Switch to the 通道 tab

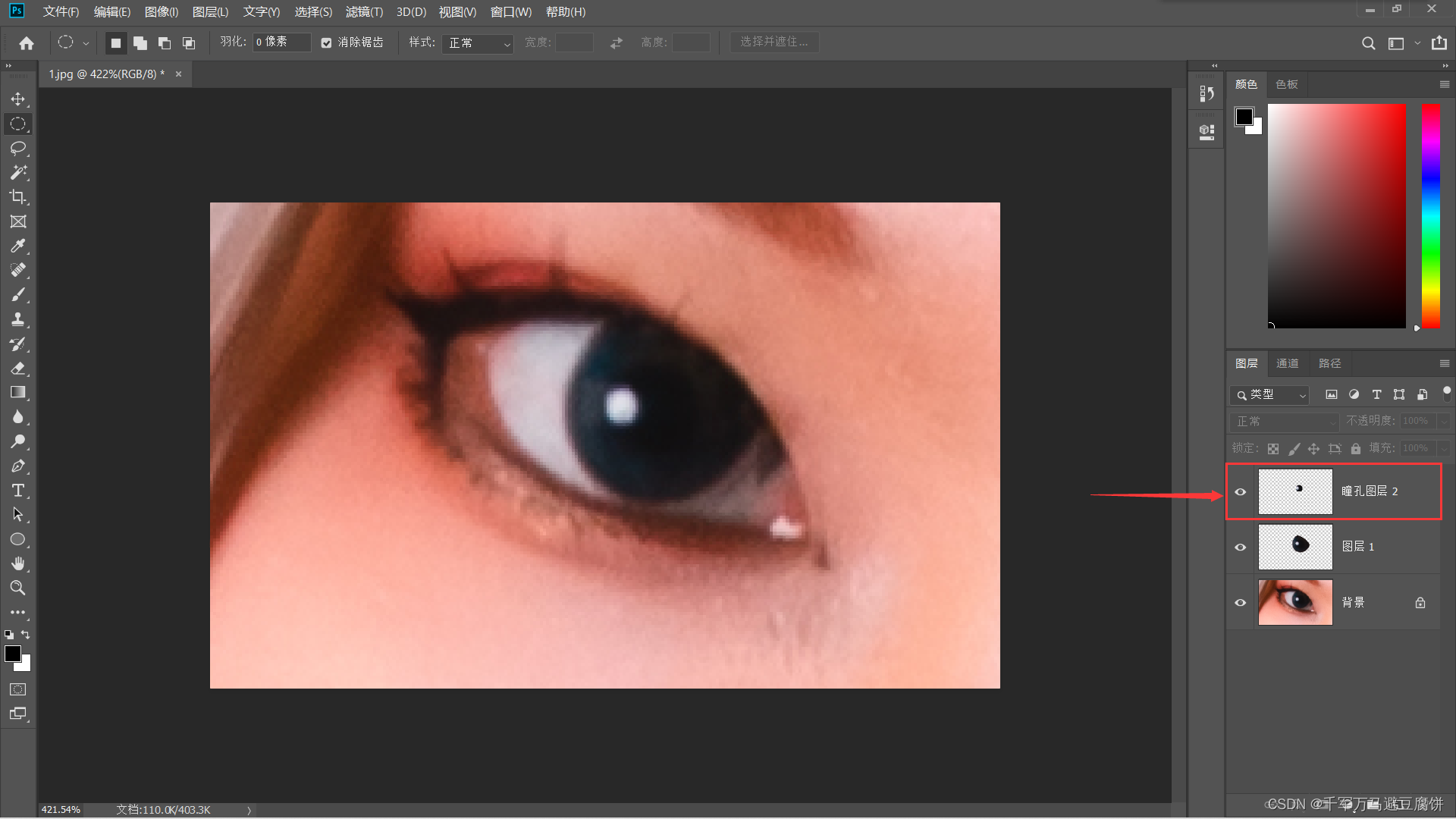(x=1287, y=363)
